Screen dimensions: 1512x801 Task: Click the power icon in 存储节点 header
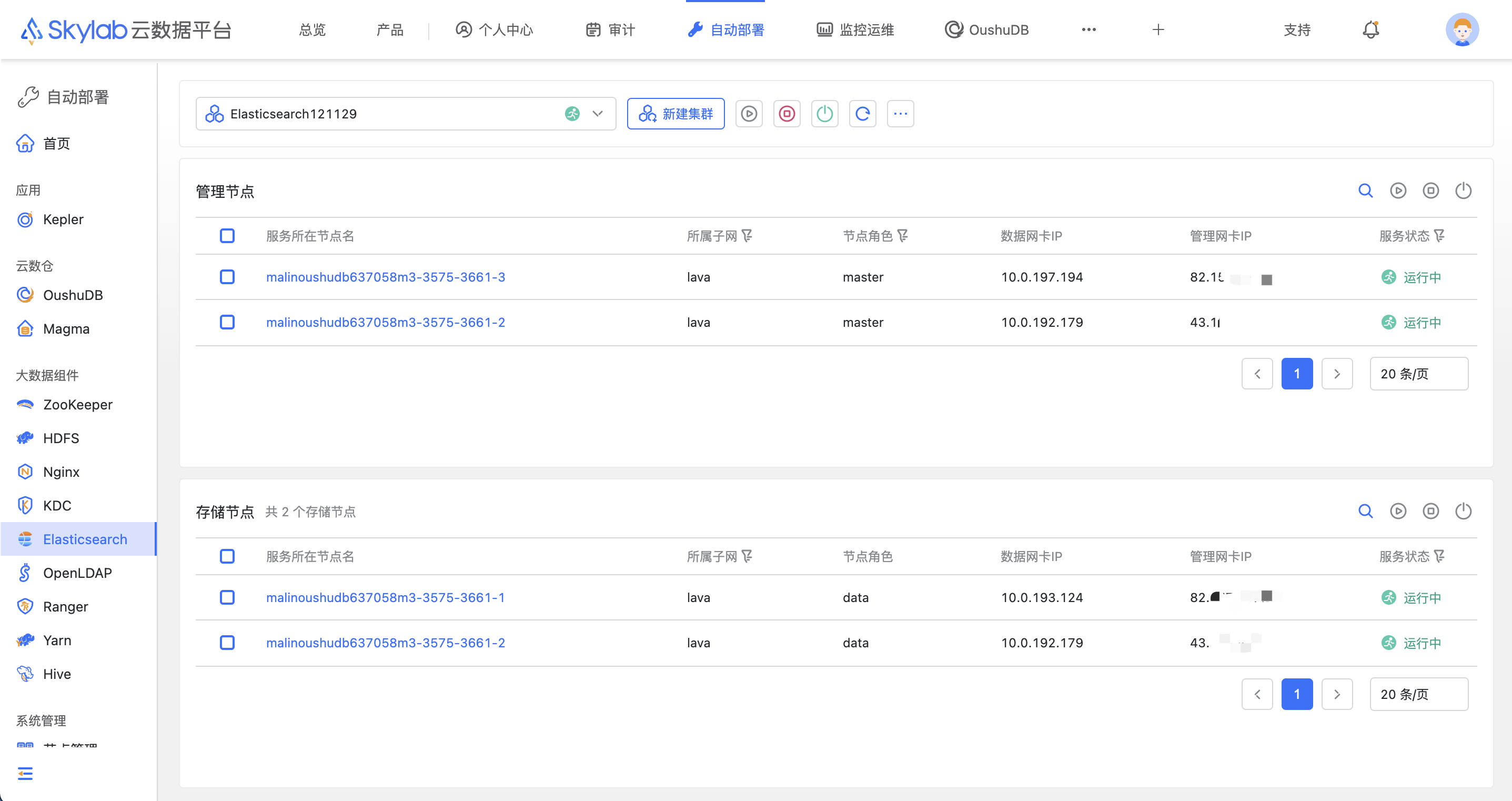1463,511
